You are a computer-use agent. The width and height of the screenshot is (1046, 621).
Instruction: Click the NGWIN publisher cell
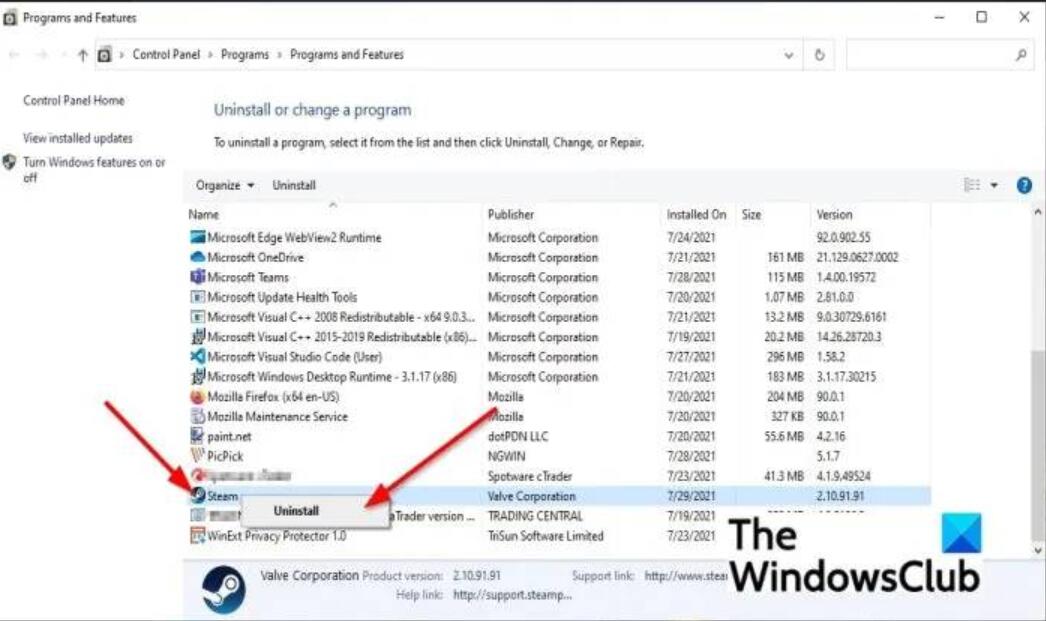point(506,456)
